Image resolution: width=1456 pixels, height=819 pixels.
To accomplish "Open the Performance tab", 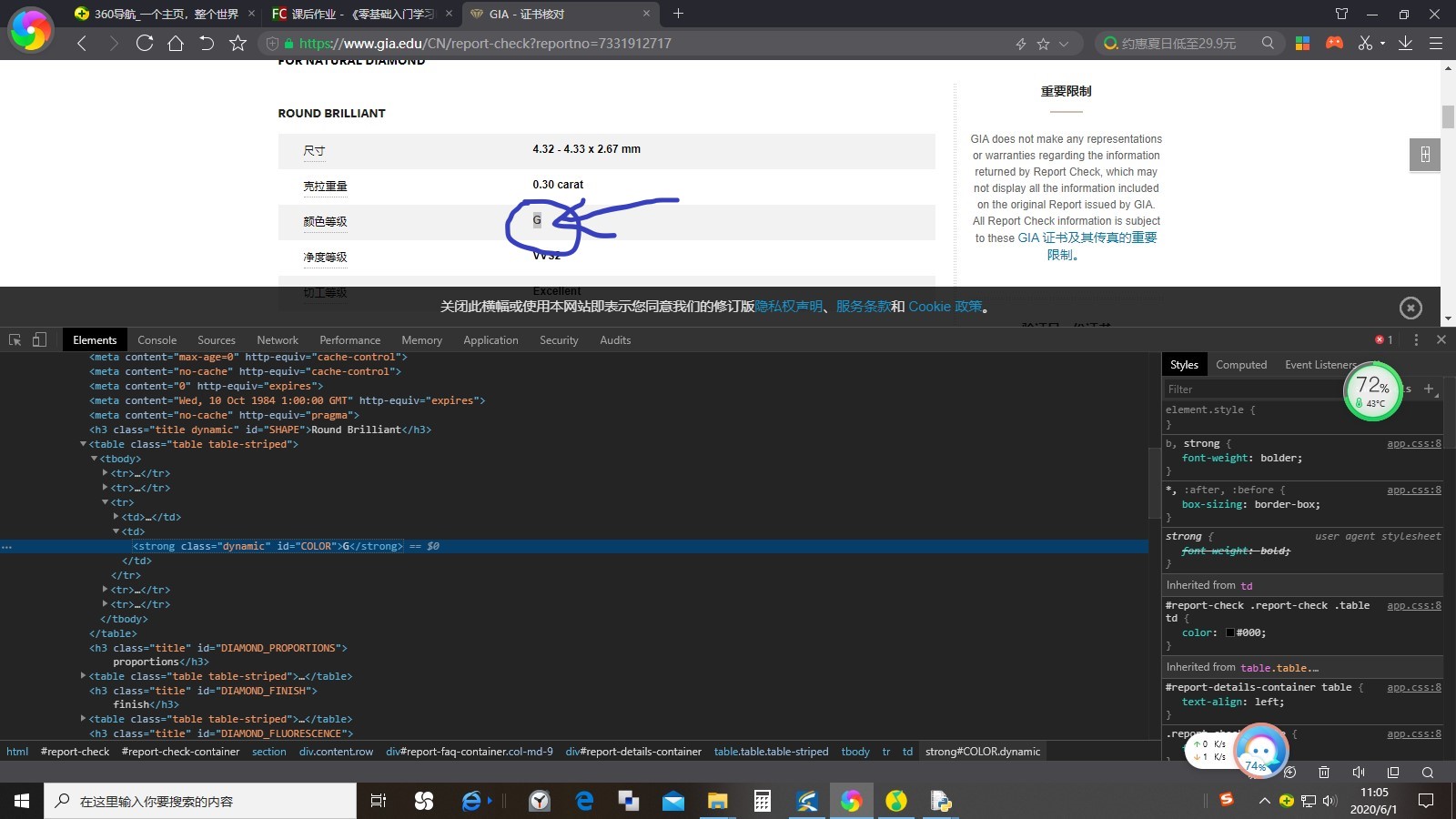I will coord(349,339).
